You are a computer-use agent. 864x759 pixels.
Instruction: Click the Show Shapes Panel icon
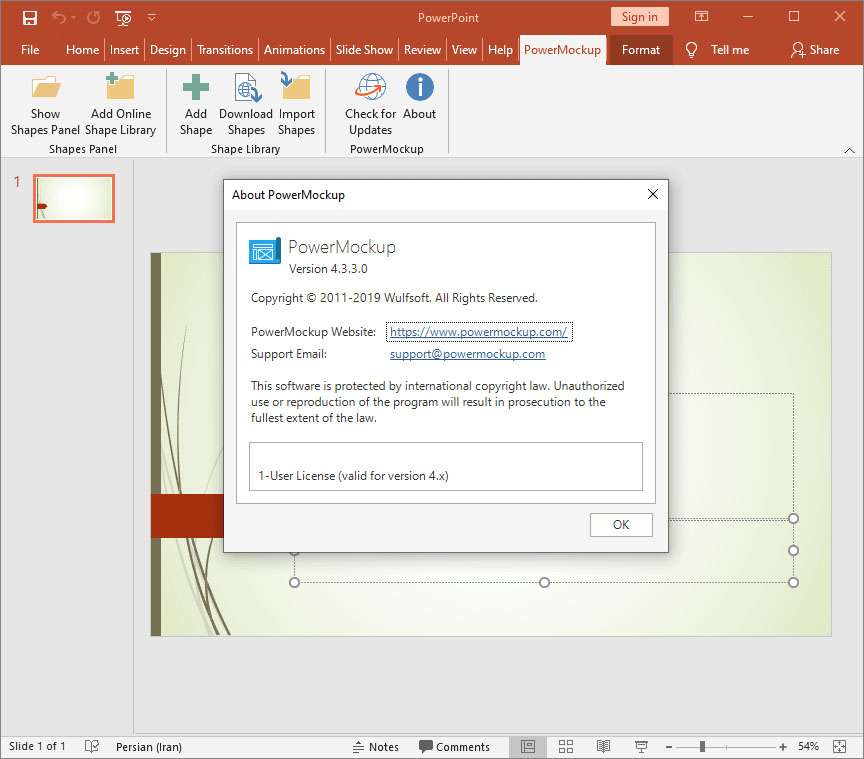[x=45, y=88]
